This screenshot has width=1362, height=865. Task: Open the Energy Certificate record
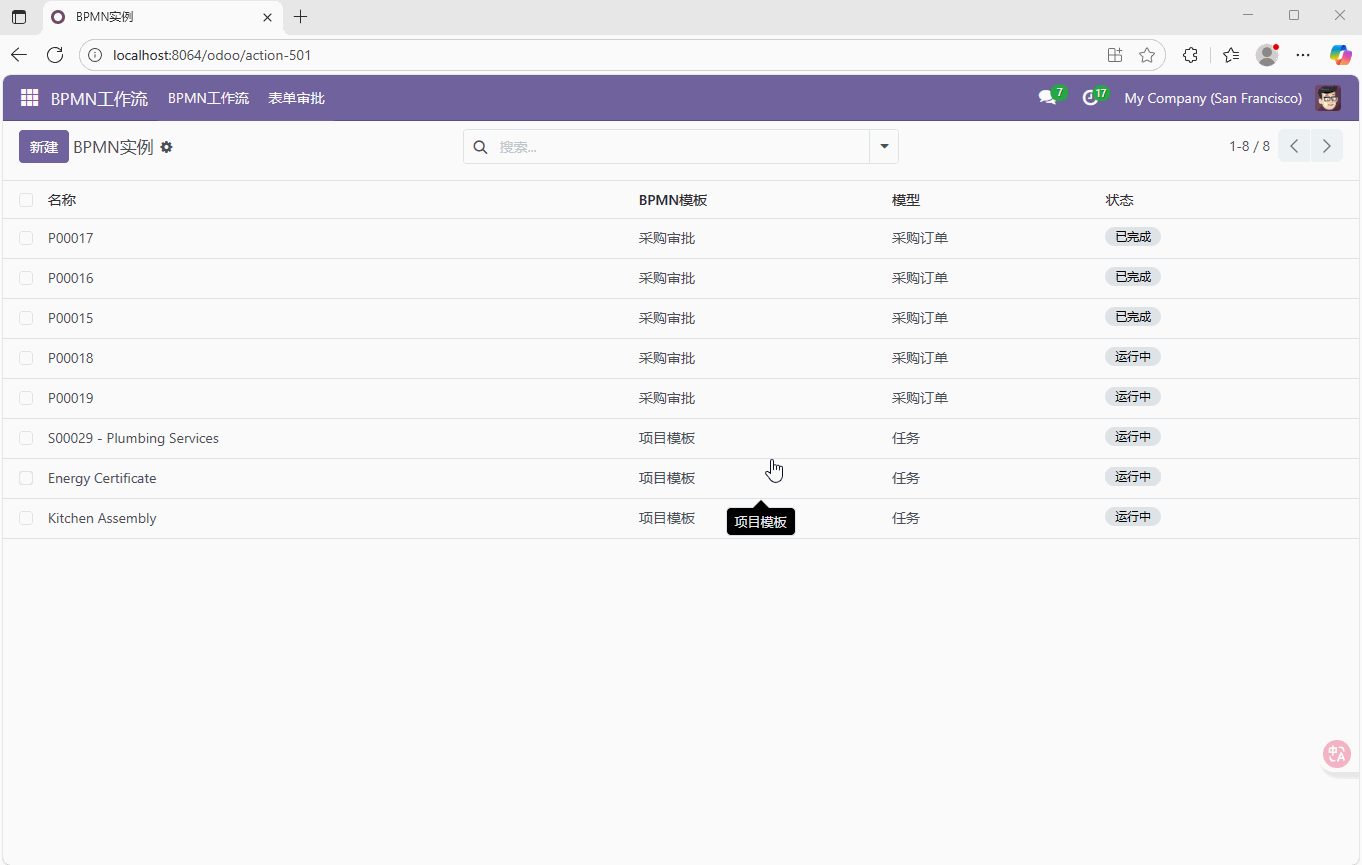tap(102, 478)
